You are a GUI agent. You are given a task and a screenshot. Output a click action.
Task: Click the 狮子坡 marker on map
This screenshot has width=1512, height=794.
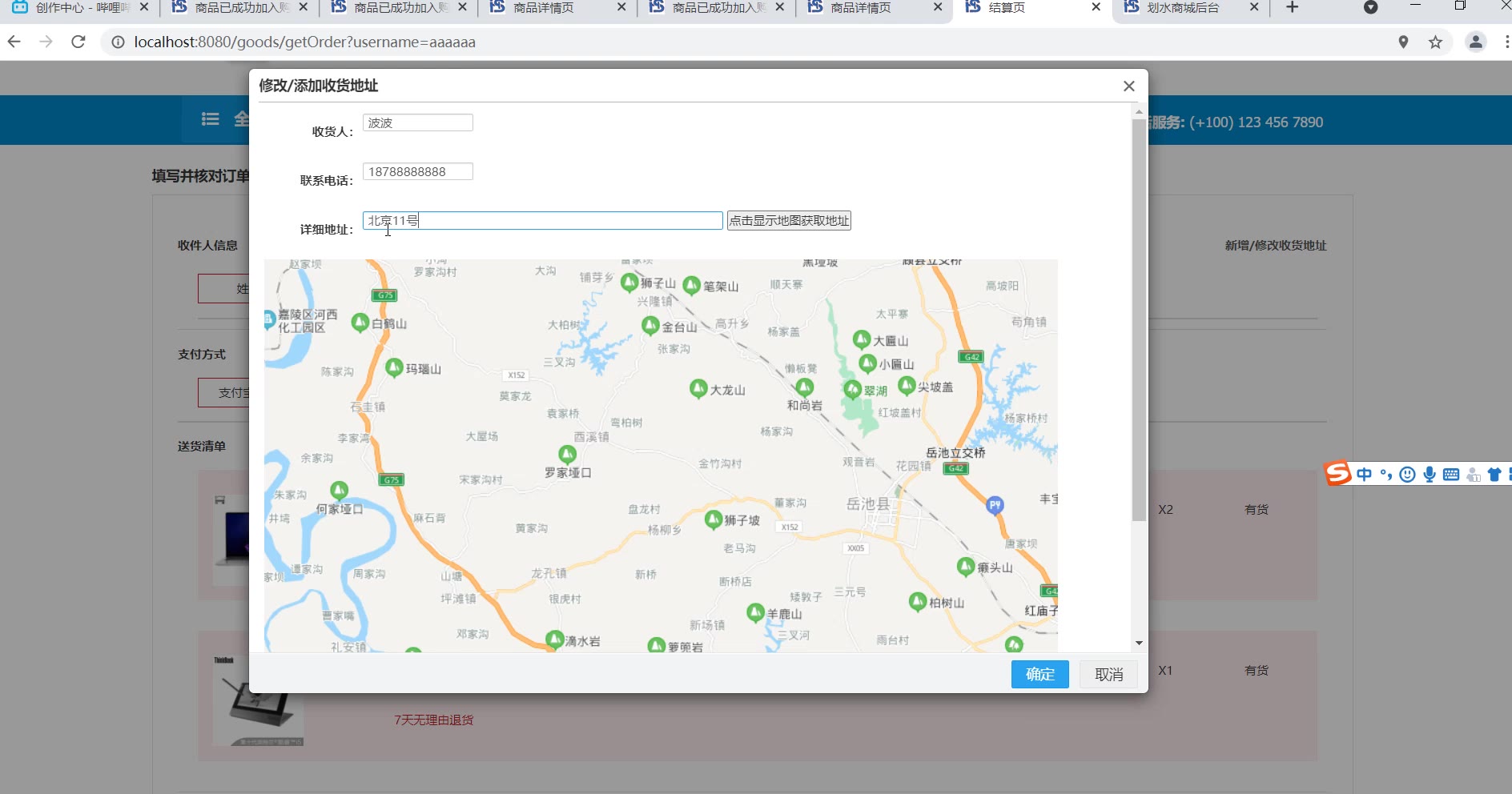tap(714, 519)
